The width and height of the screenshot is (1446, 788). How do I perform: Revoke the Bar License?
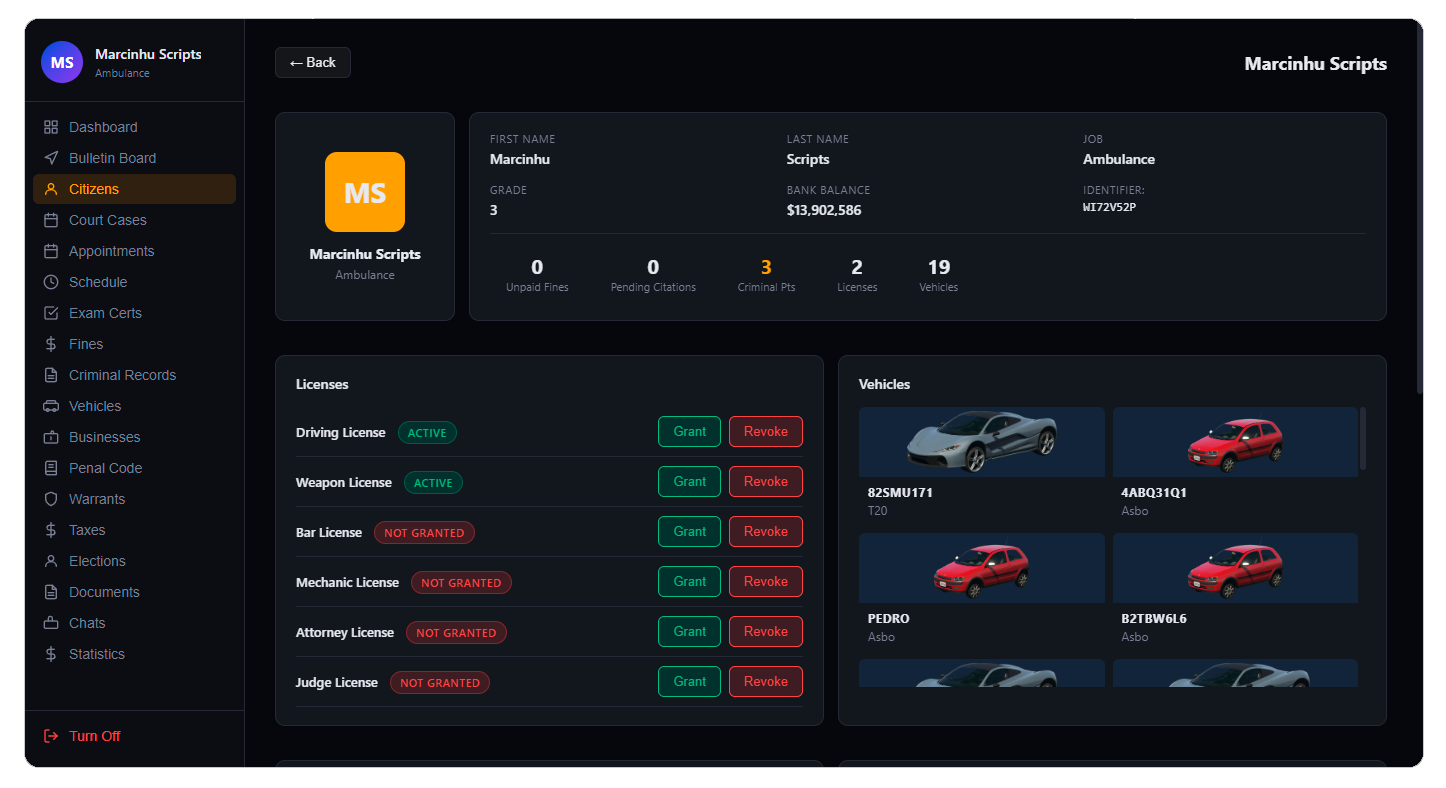(x=766, y=532)
